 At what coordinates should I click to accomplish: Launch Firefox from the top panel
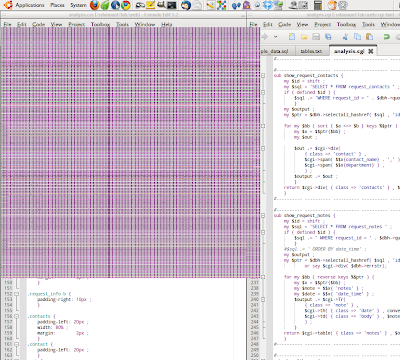click(x=95, y=5)
